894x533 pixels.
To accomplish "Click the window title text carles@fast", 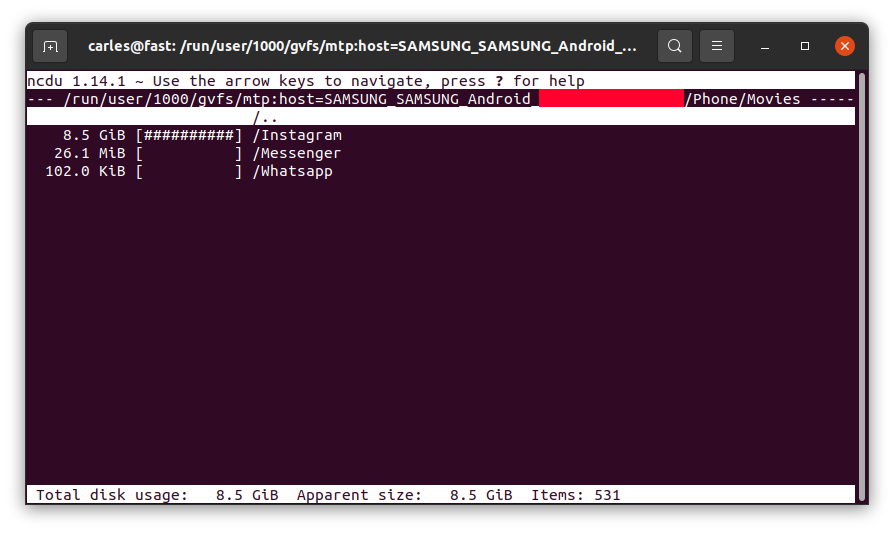I will pos(132,46).
